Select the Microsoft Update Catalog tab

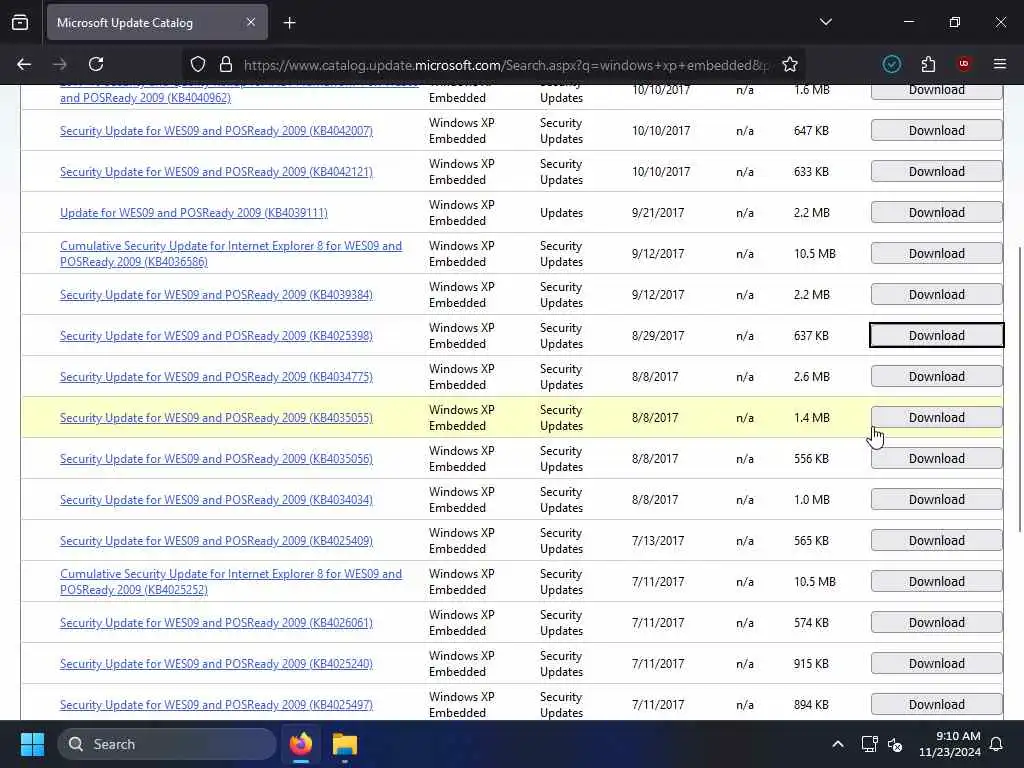[157, 23]
